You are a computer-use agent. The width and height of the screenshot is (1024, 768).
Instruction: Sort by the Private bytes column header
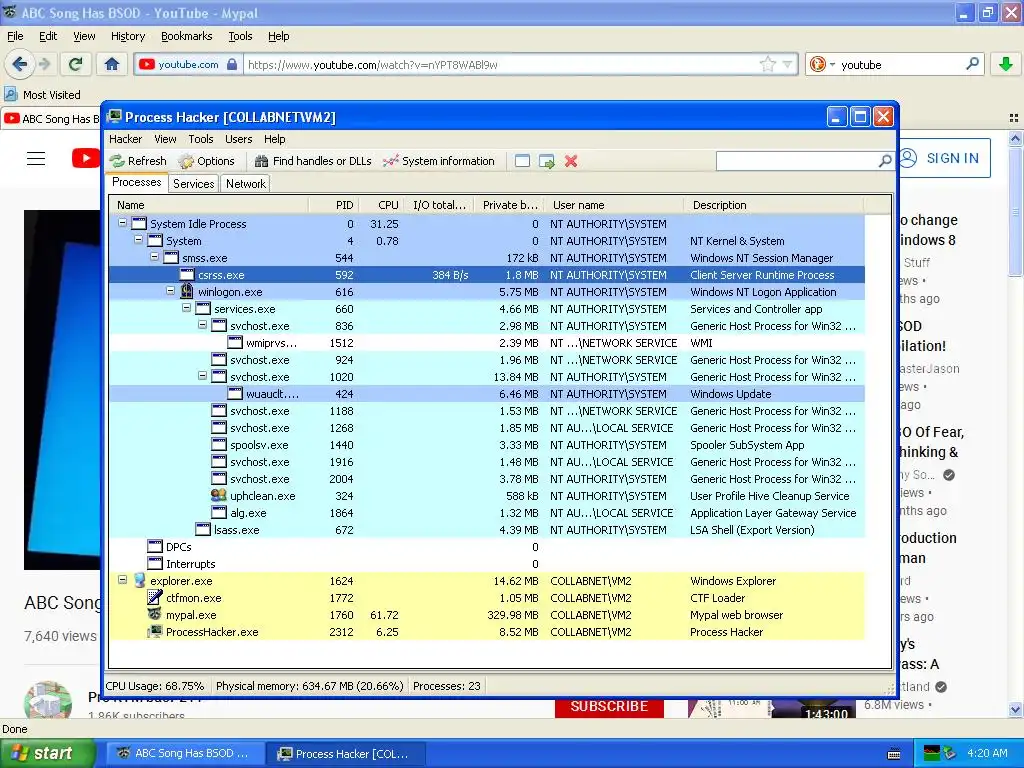(509, 205)
